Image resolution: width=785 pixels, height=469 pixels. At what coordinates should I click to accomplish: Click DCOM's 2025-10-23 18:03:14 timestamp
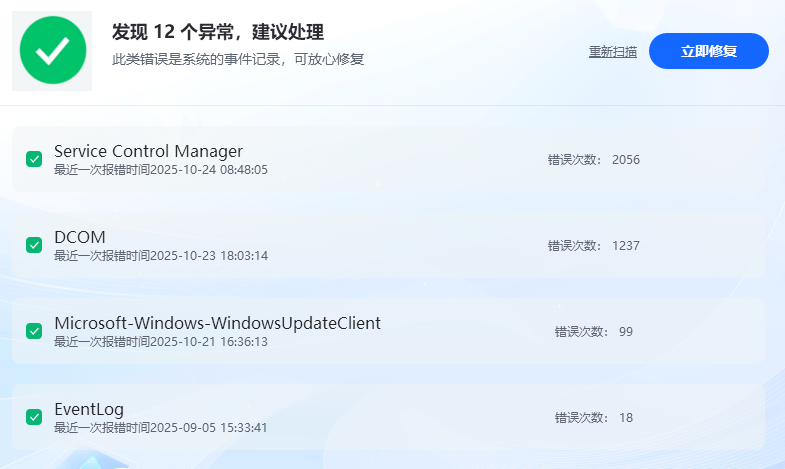(x=208, y=256)
